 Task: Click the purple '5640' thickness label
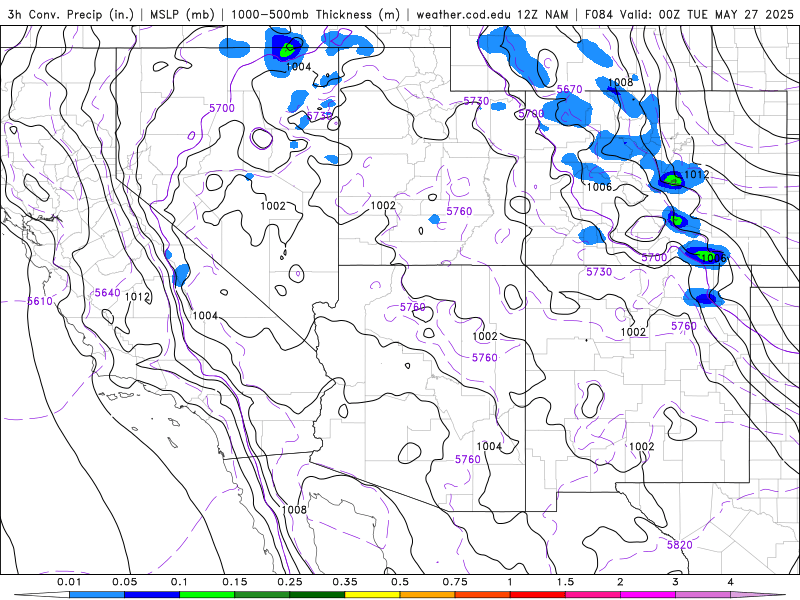[108, 292]
